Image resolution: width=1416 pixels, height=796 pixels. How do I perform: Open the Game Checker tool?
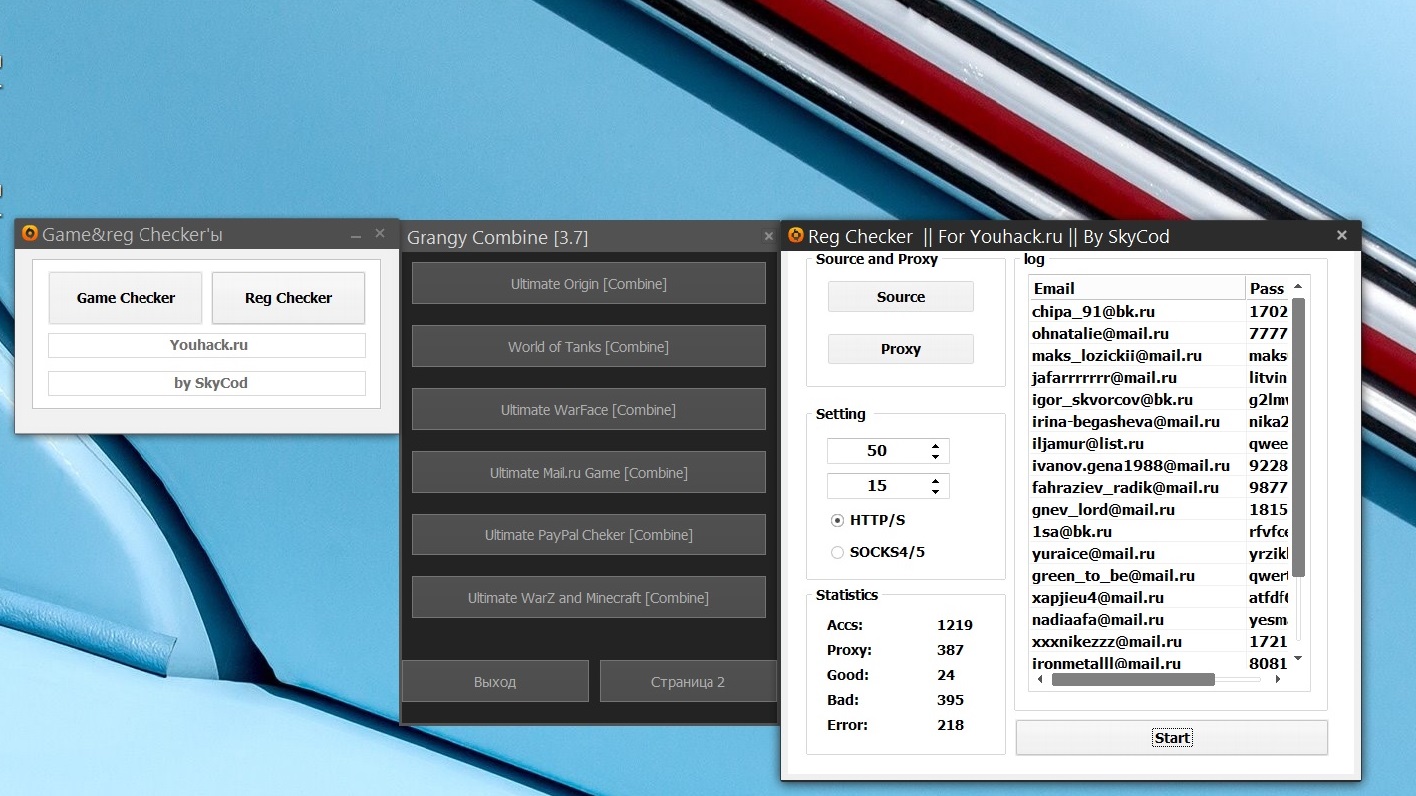(x=126, y=298)
